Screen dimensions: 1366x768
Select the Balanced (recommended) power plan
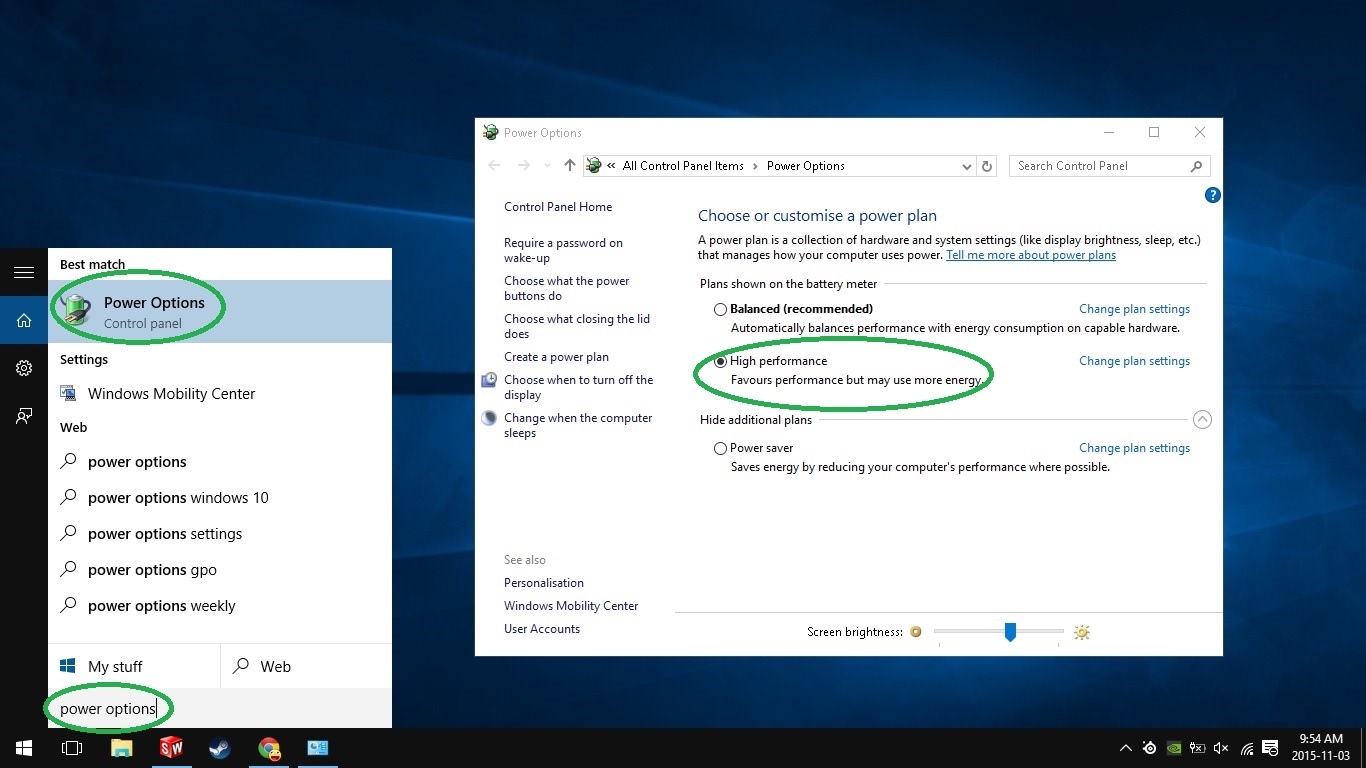(x=720, y=310)
